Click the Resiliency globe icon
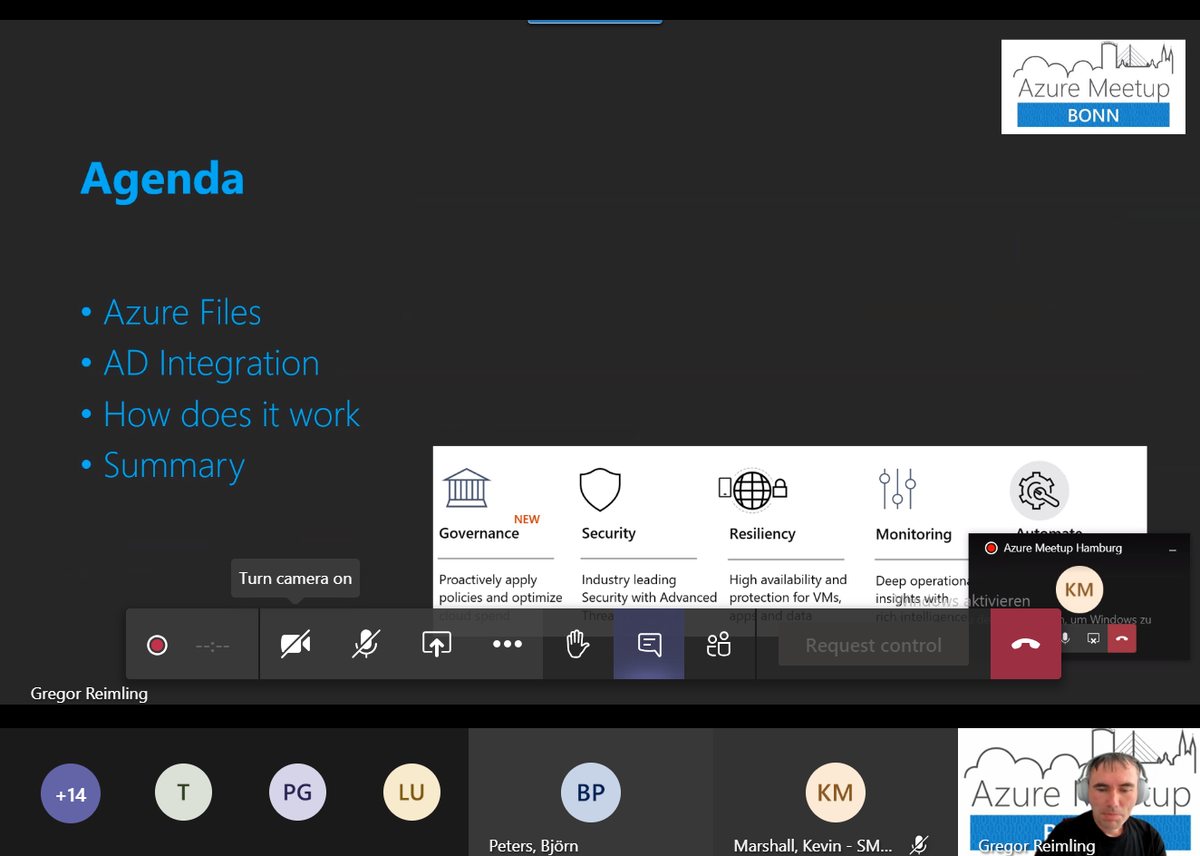The width and height of the screenshot is (1200, 856). click(752, 489)
